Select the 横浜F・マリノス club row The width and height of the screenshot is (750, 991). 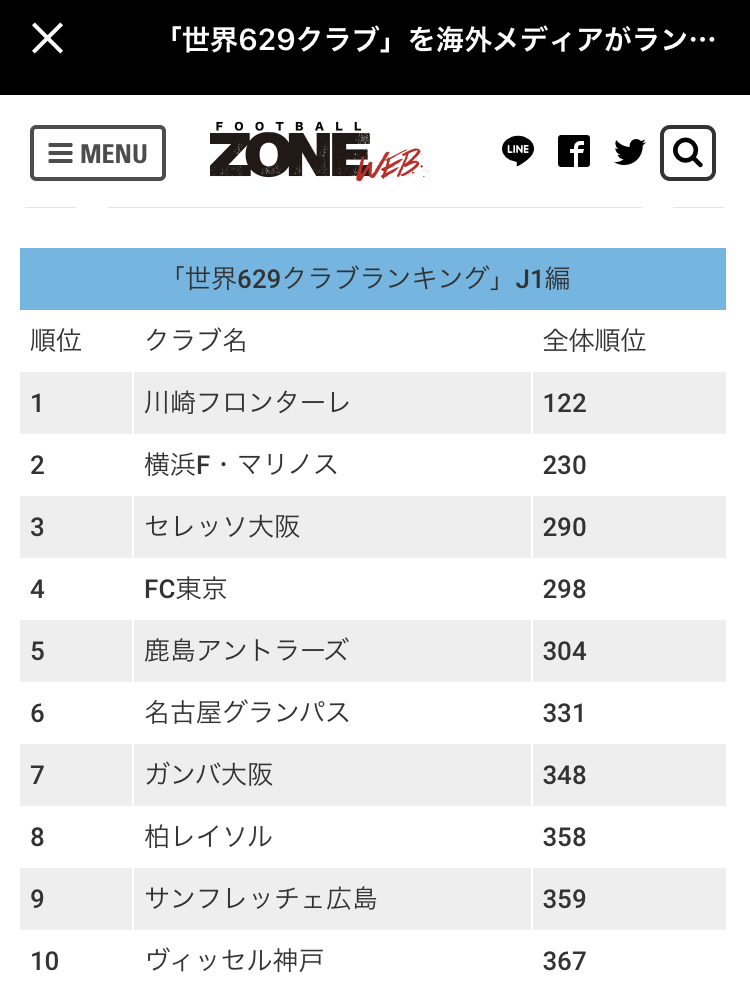click(x=241, y=465)
